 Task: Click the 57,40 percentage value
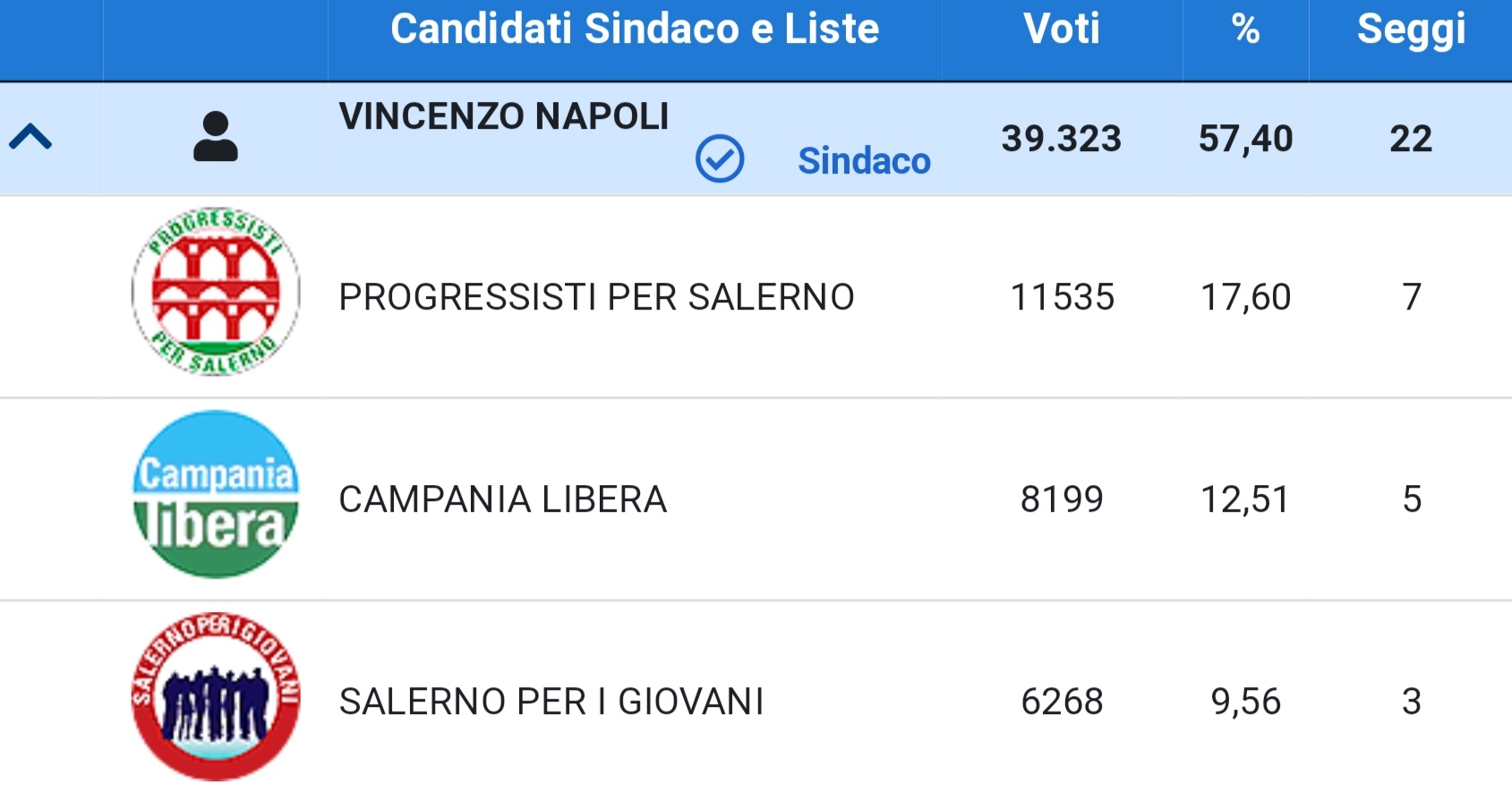point(1245,139)
